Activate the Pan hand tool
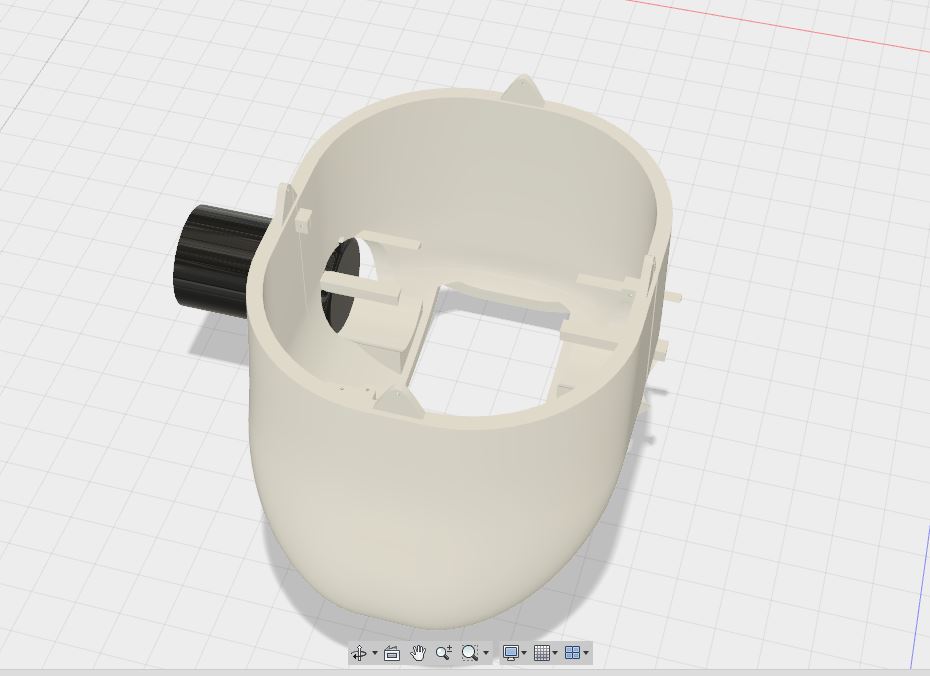This screenshot has width=930, height=676. coord(418,653)
